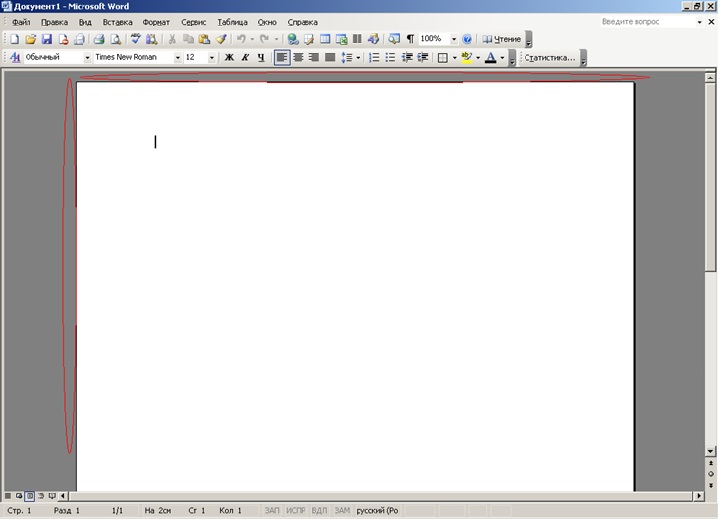Click the Статистика... button
The width and height of the screenshot is (720, 519).
[x=550, y=58]
